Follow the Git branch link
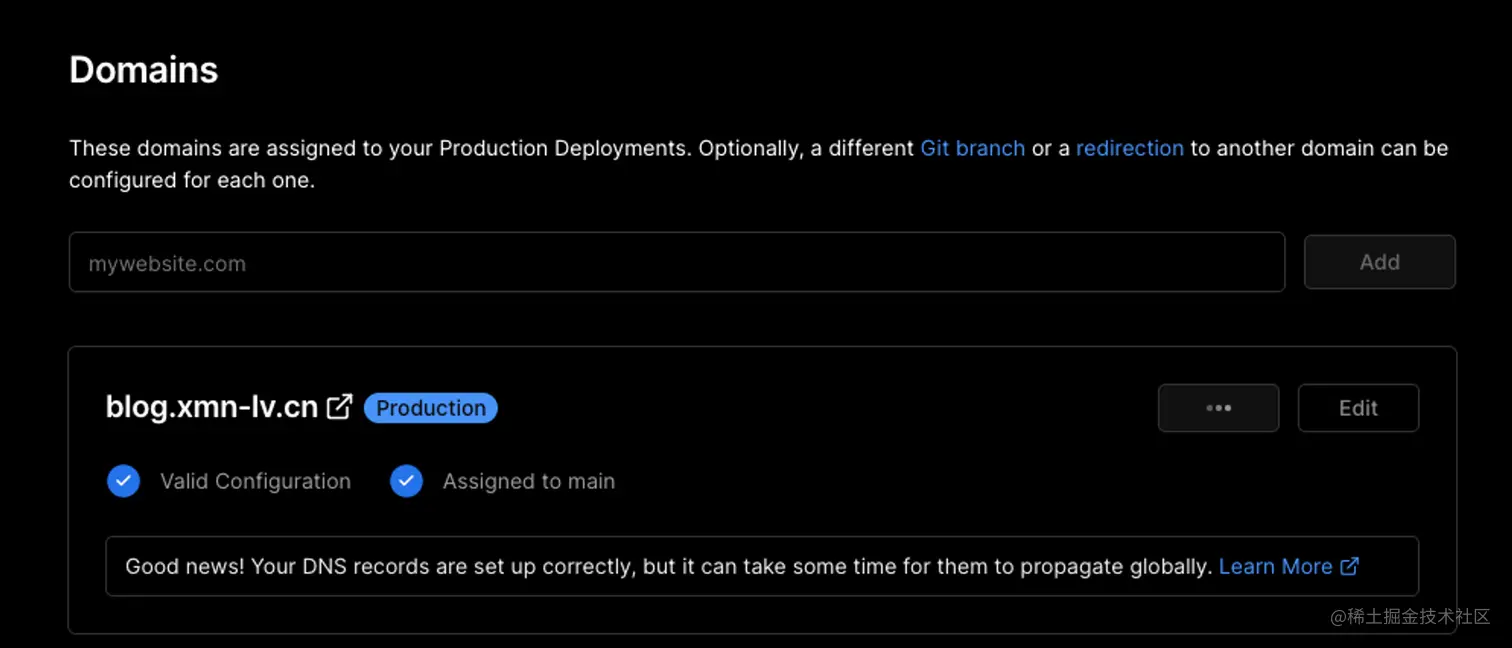The width and height of the screenshot is (1512, 648). tap(972, 148)
